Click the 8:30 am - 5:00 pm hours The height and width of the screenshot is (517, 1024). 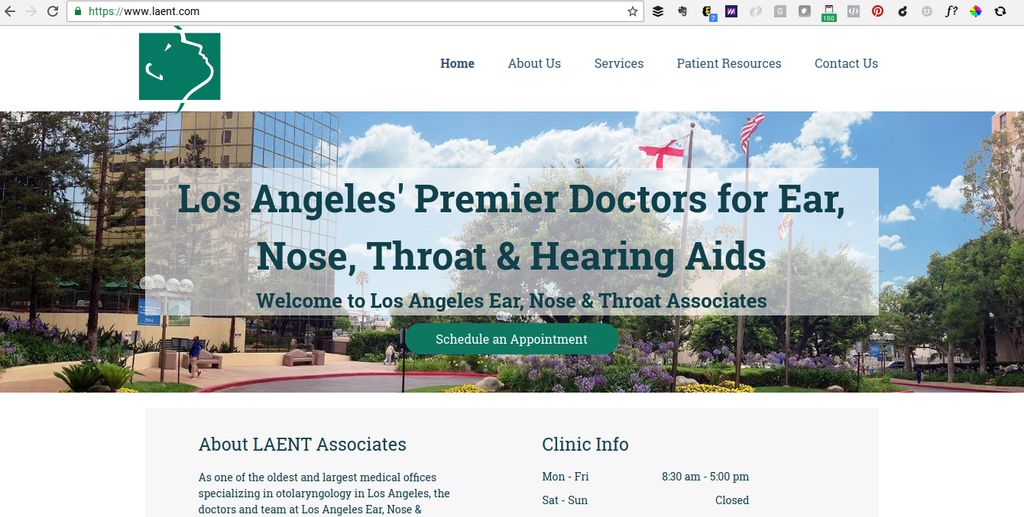point(705,477)
